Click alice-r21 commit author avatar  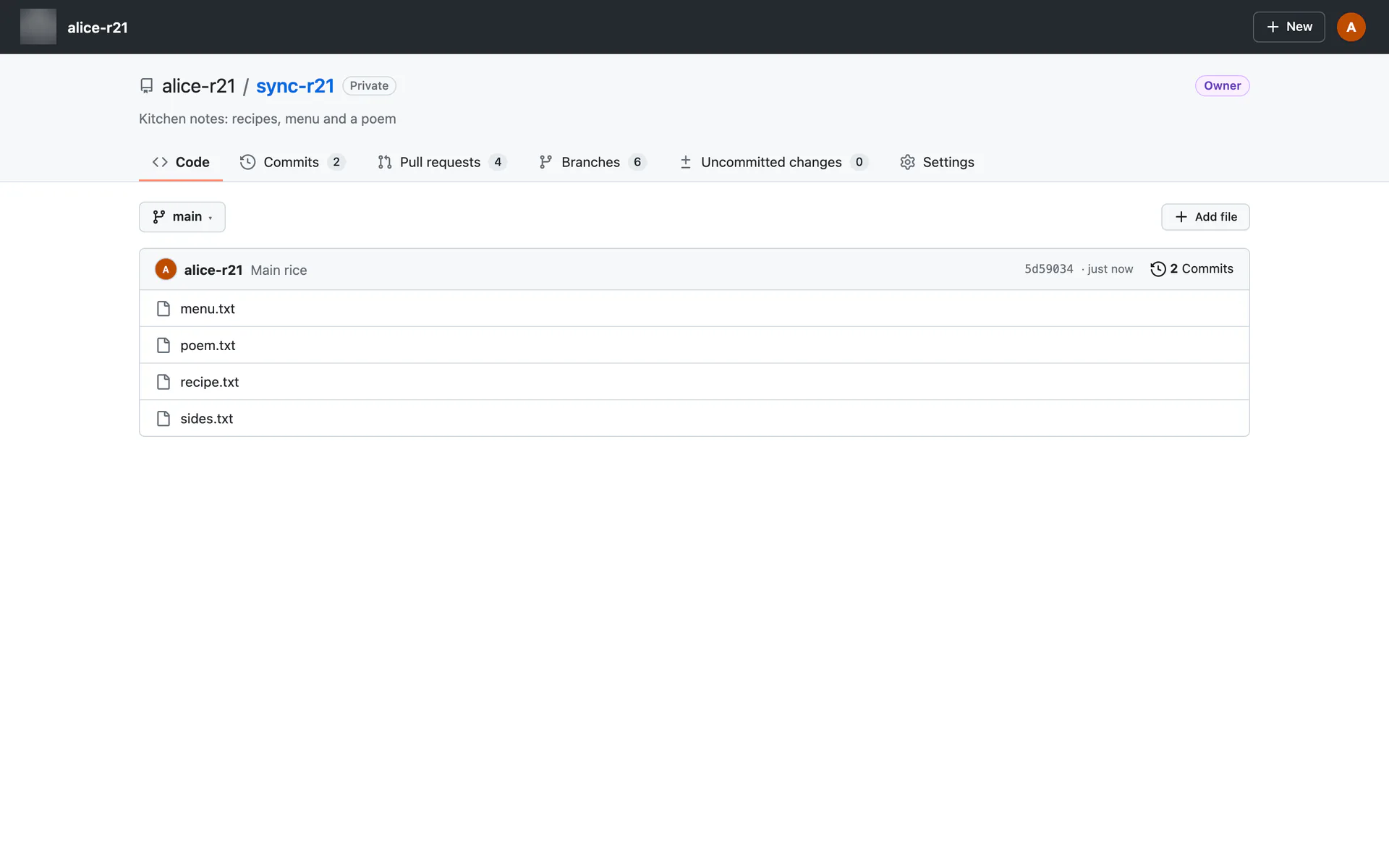click(x=166, y=269)
